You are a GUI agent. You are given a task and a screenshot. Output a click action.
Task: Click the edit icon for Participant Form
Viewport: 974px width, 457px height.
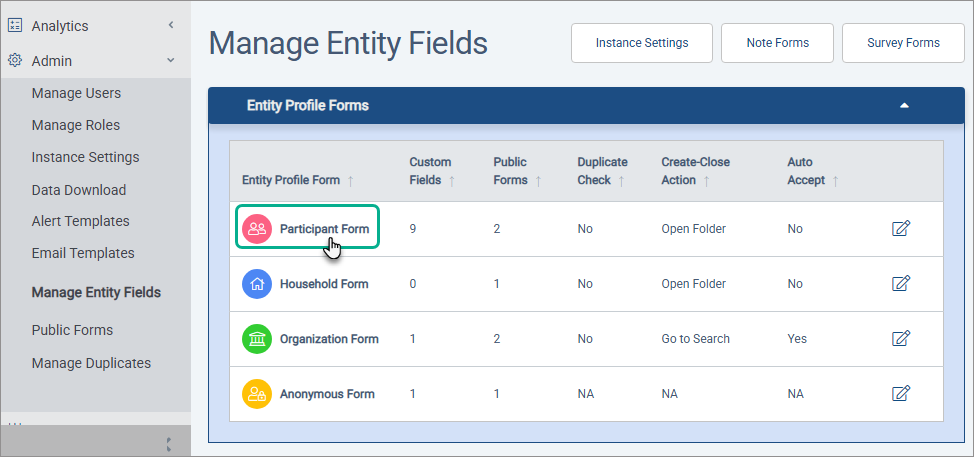[900, 229]
